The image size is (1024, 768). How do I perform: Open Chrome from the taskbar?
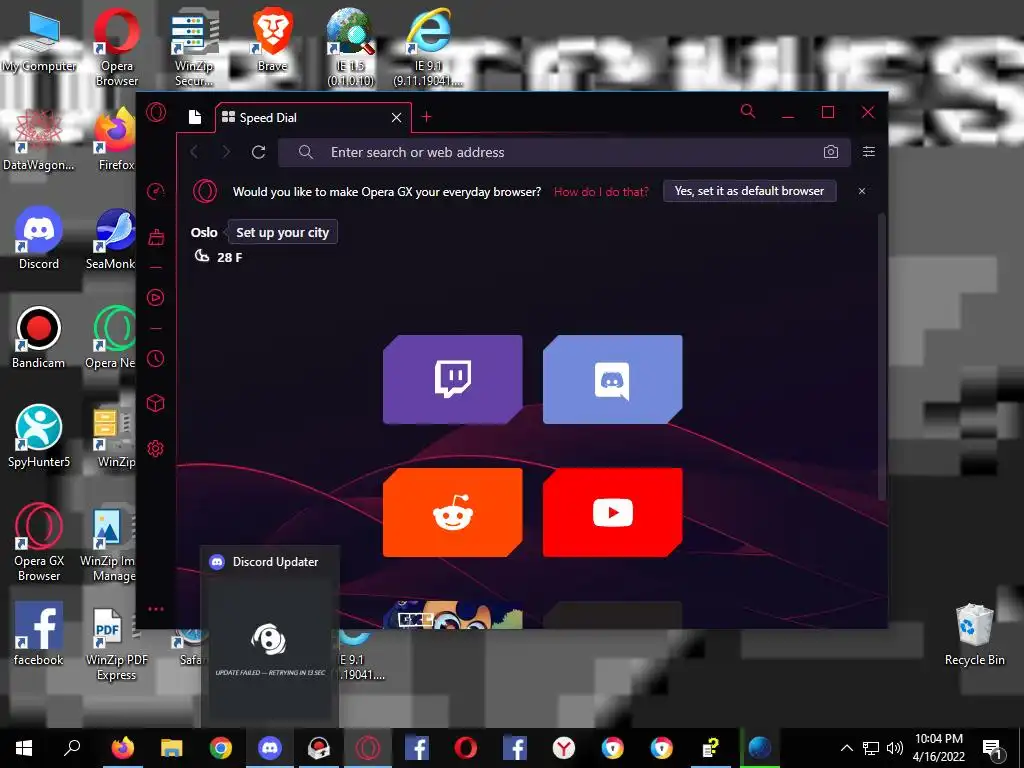(x=221, y=748)
